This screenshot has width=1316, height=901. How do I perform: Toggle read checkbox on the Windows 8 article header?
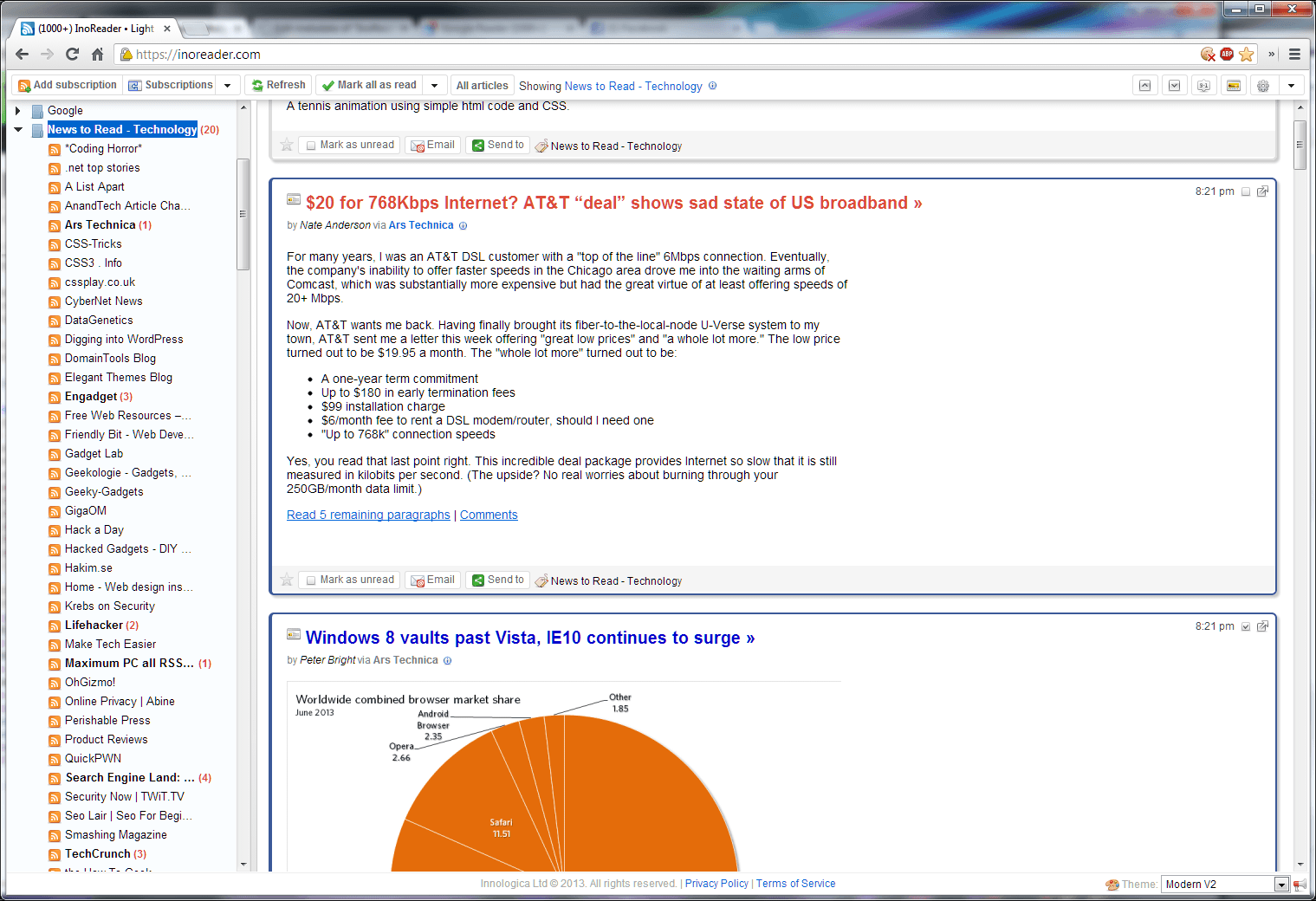1246,627
